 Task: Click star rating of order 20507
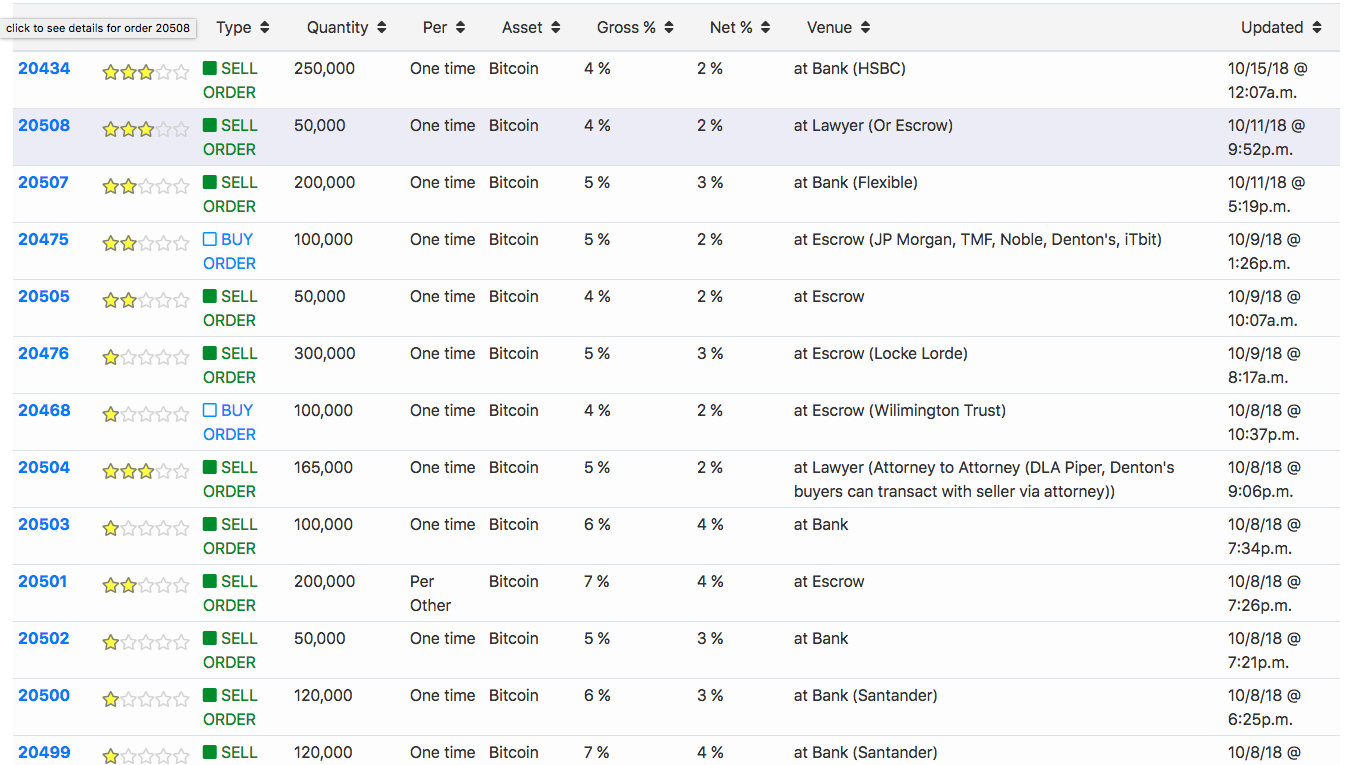tap(145, 186)
